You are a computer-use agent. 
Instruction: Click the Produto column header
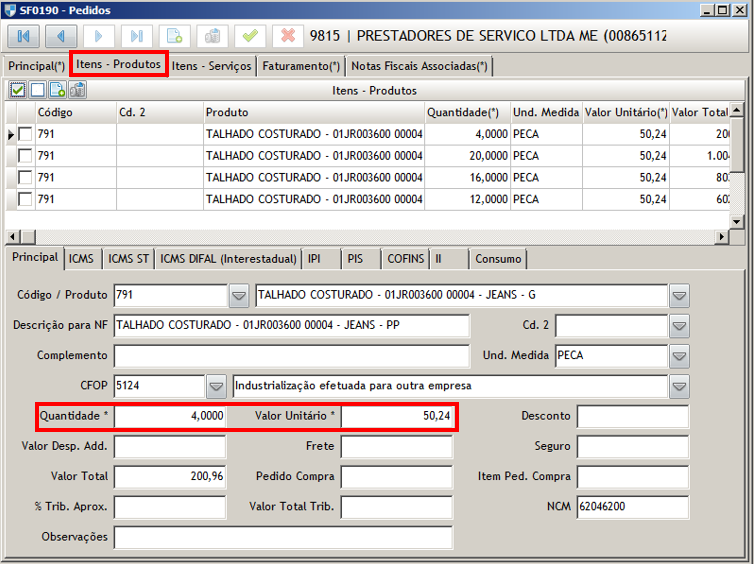313,112
